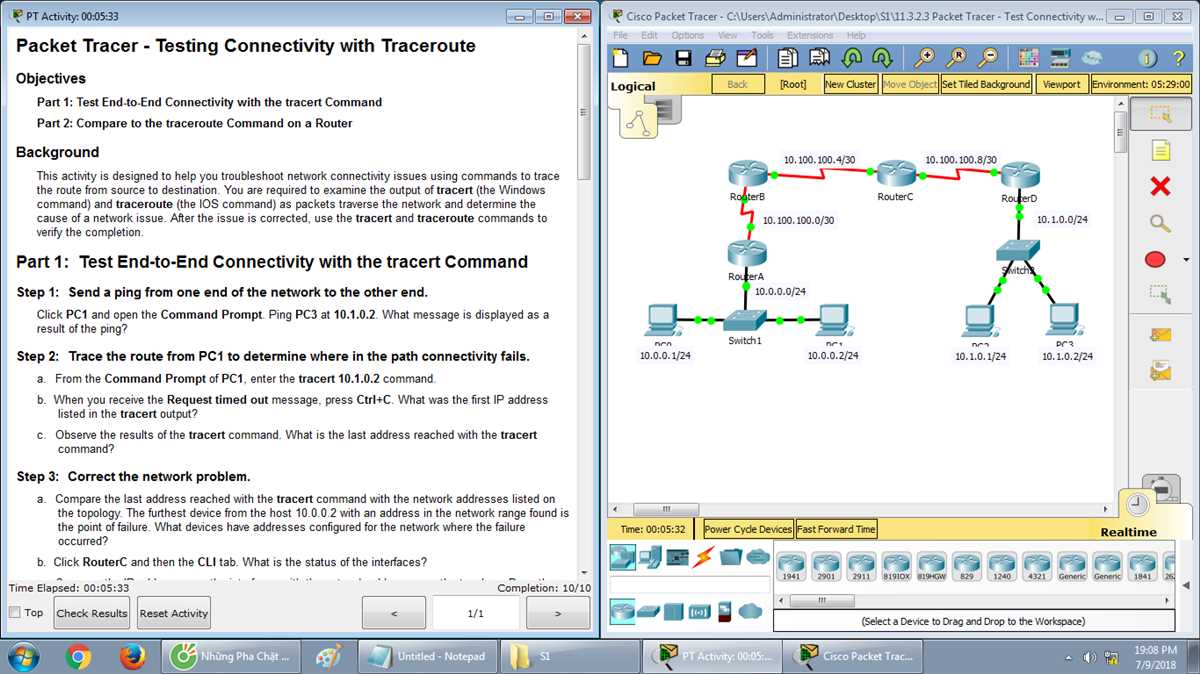
Task: Click the Redo green arrow icon
Action: pos(882,58)
